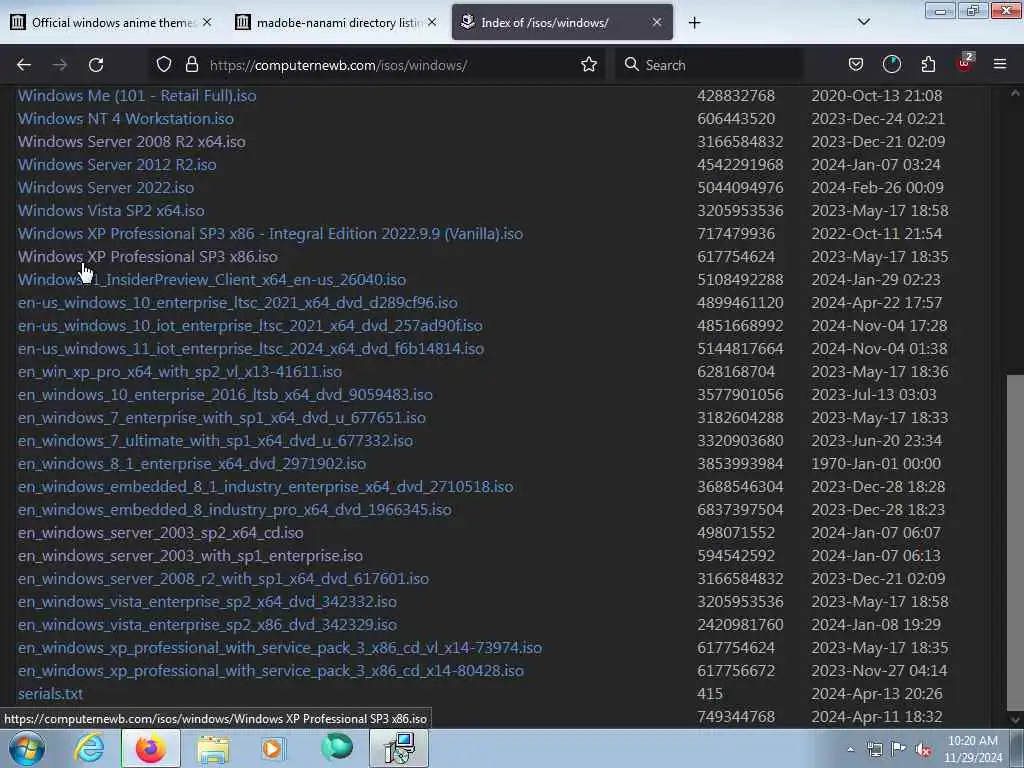Click the Search box field
The height and width of the screenshot is (768, 1024).
click(x=709, y=65)
